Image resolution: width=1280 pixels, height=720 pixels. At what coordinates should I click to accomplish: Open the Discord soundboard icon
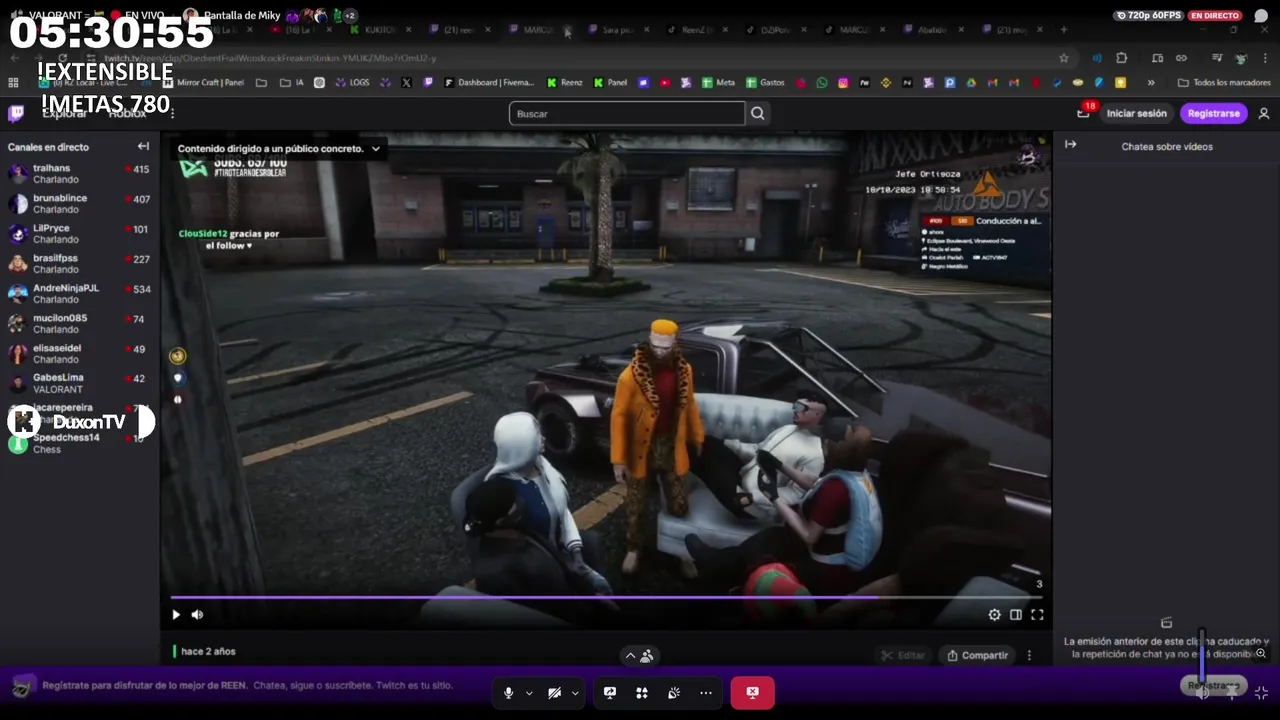pyautogui.click(x=674, y=692)
